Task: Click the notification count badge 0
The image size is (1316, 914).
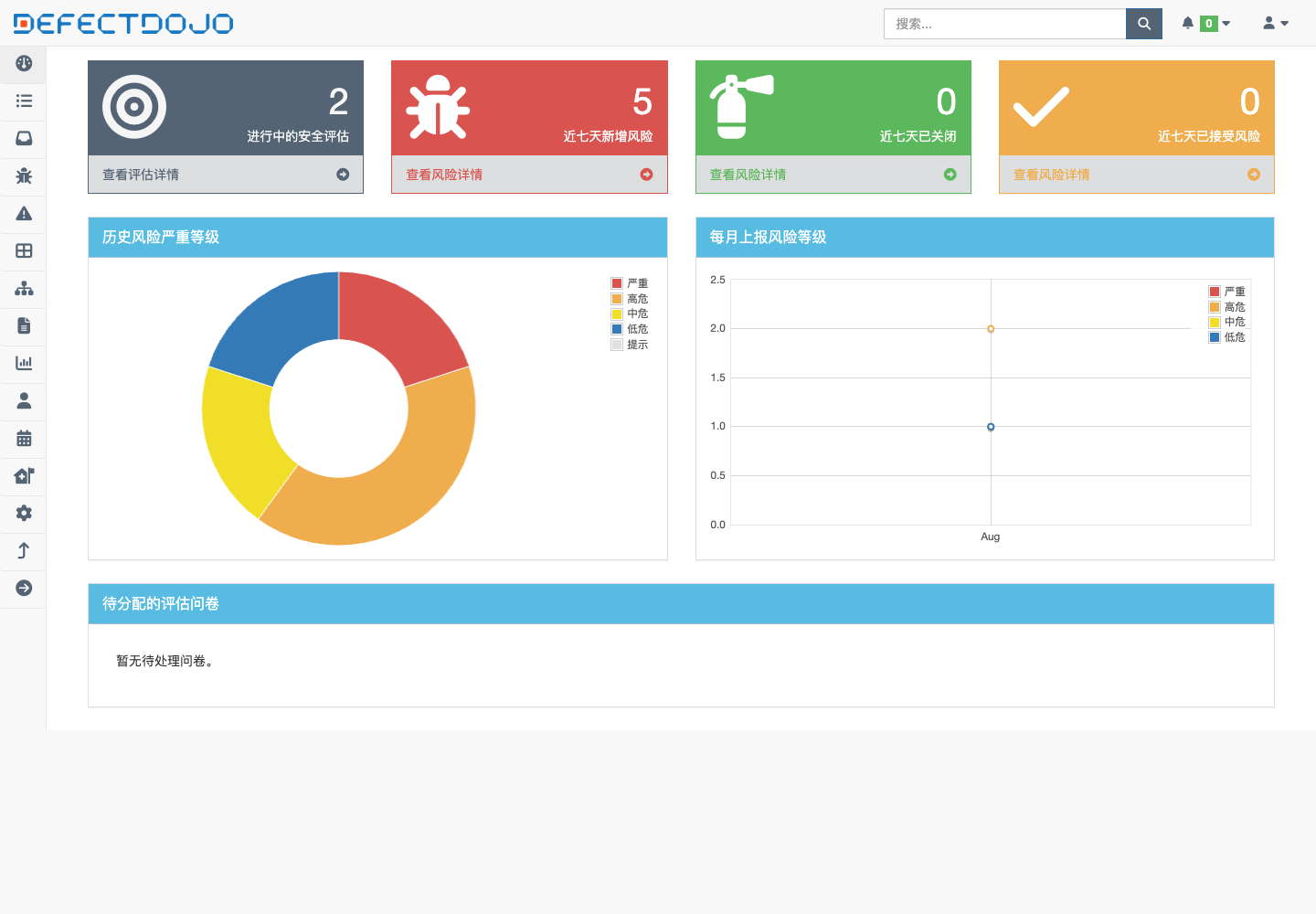Action: pos(1208,24)
